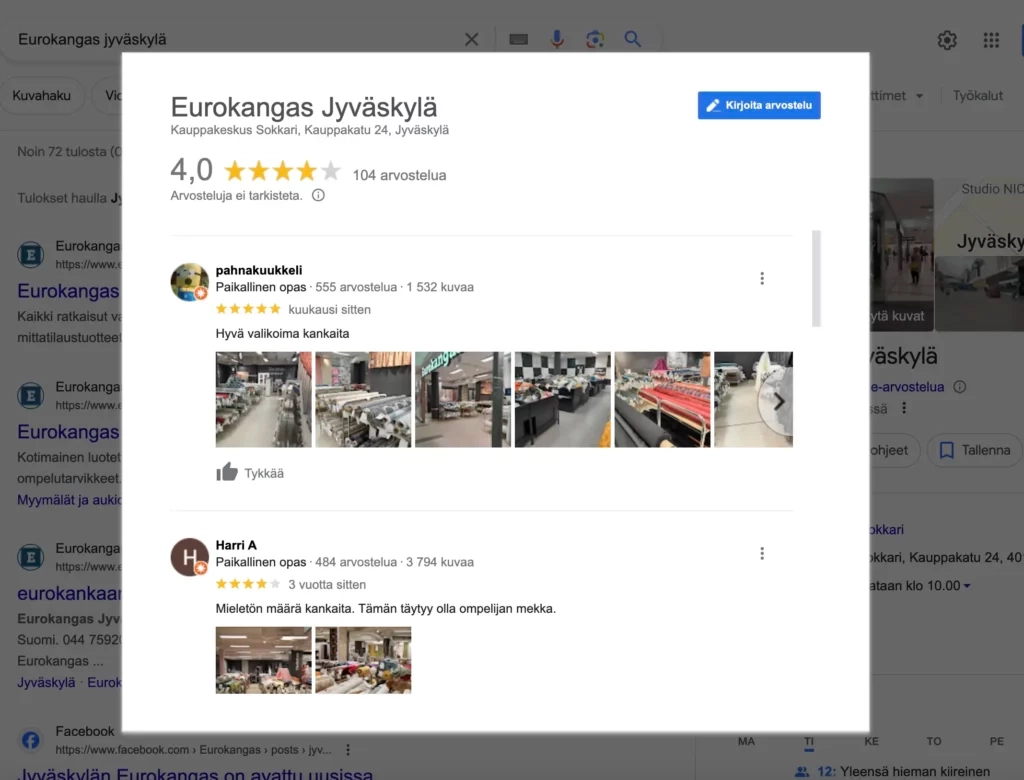Open the eurokankaan search result link

[x=69, y=593]
